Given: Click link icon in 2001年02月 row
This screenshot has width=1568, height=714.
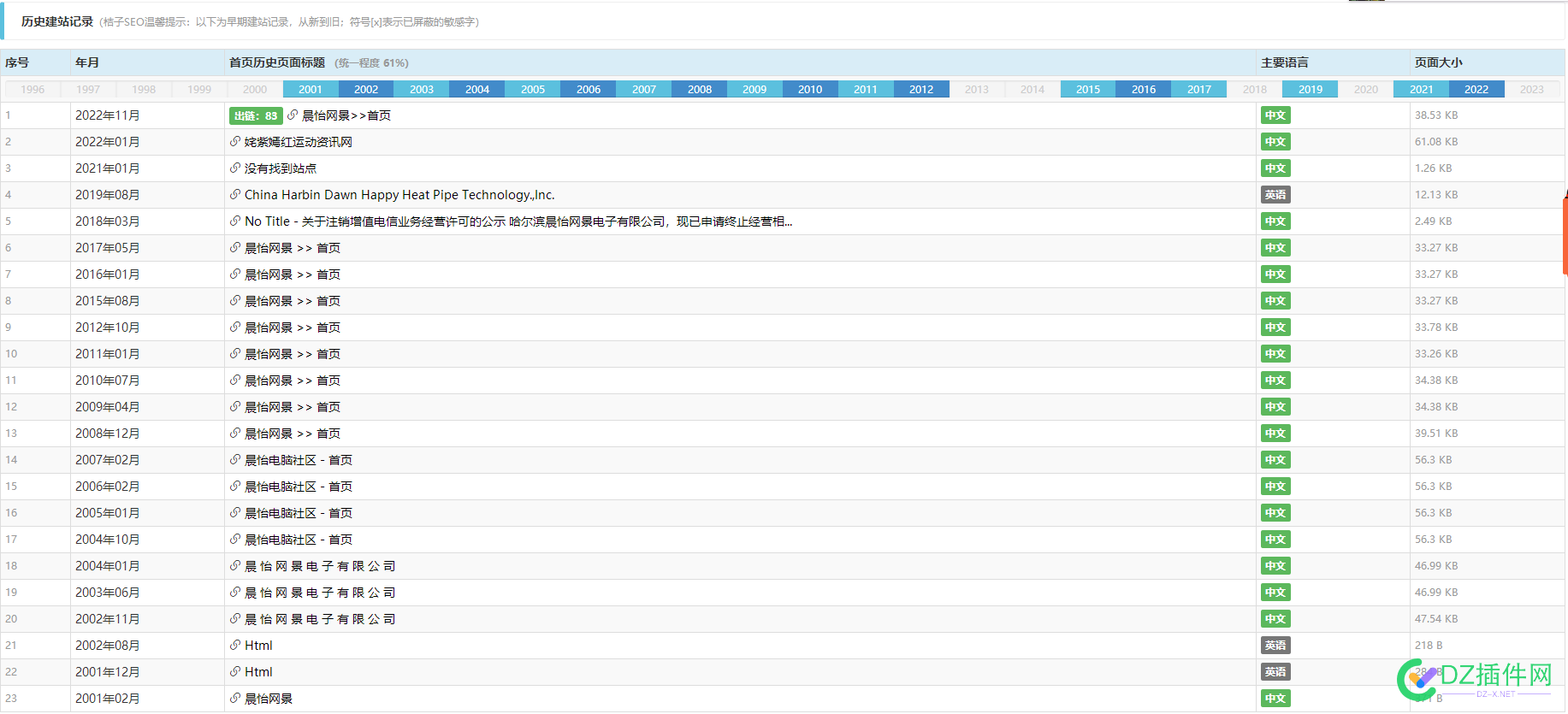Looking at the screenshot, I should pos(235,698).
